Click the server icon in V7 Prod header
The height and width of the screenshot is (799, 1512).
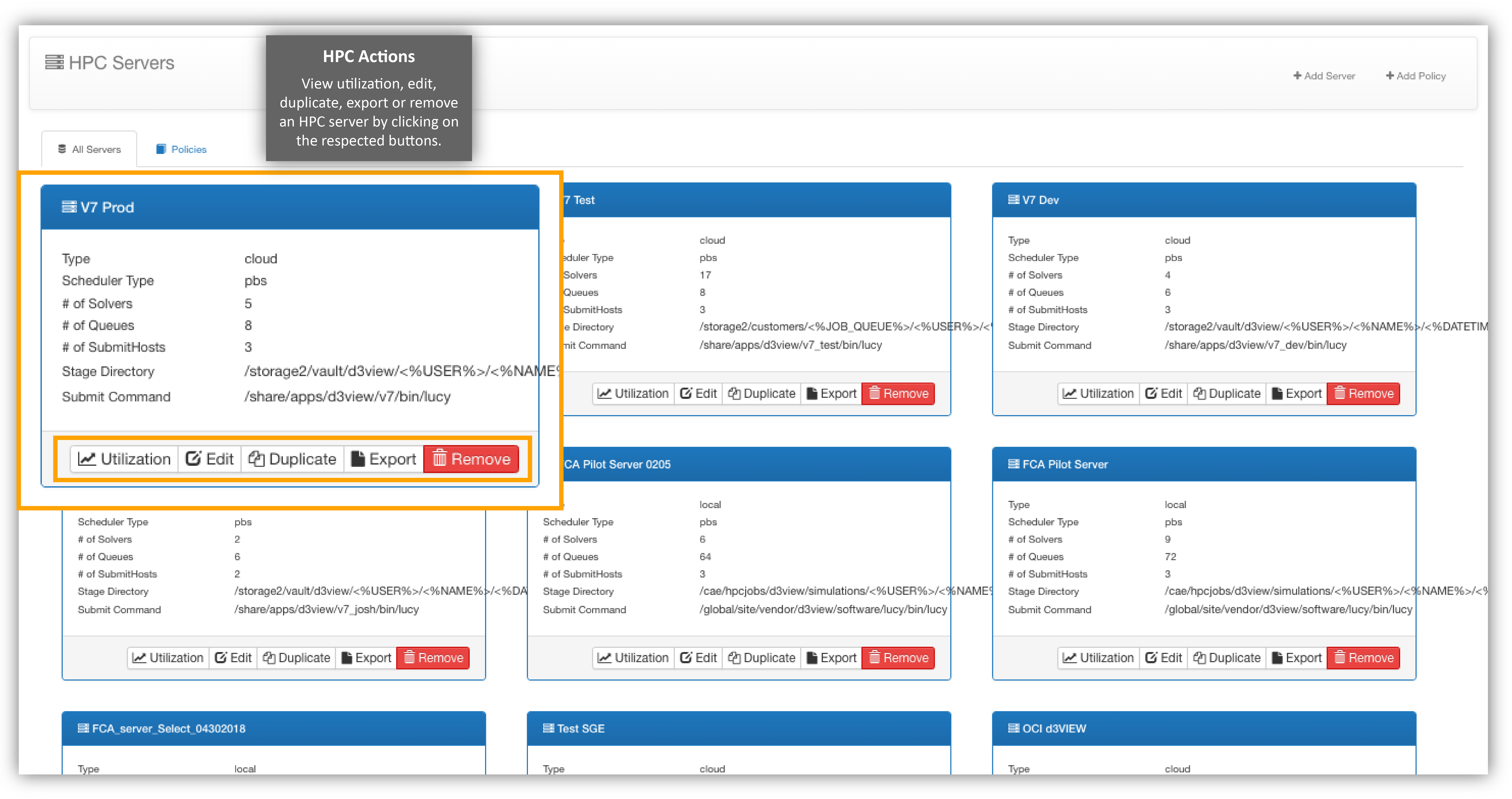pyautogui.click(x=69, y=207)
